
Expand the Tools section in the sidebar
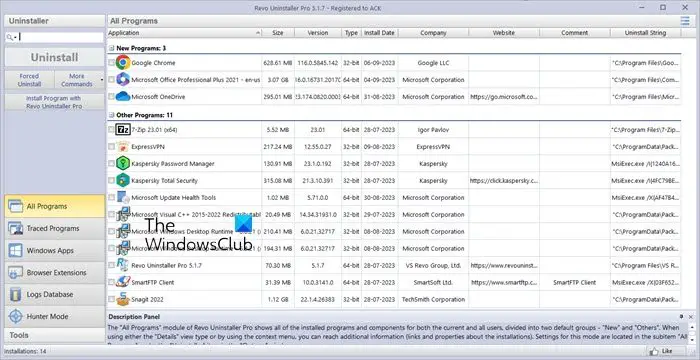pyautogui.click(x=55, y=335)
